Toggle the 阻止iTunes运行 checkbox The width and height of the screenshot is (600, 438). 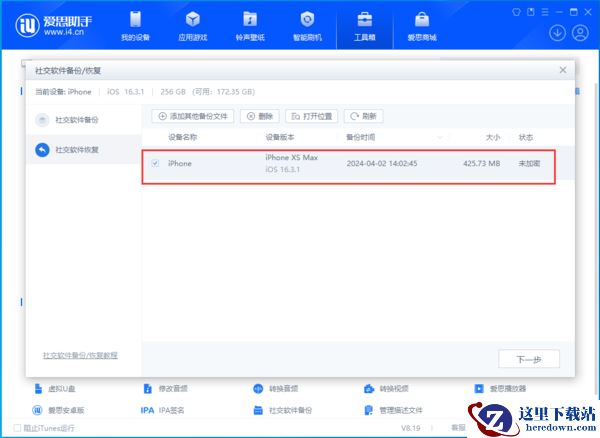17,428
